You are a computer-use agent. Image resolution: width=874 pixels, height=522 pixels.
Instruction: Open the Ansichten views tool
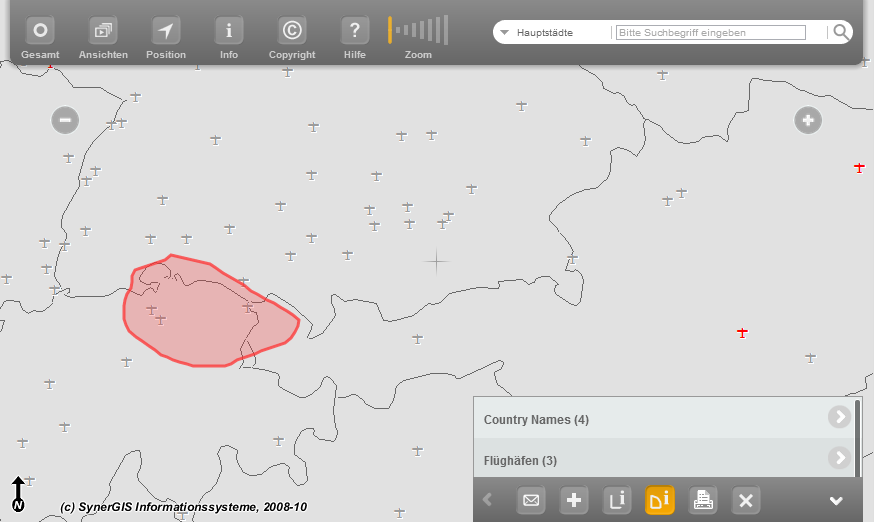(103, 31)
